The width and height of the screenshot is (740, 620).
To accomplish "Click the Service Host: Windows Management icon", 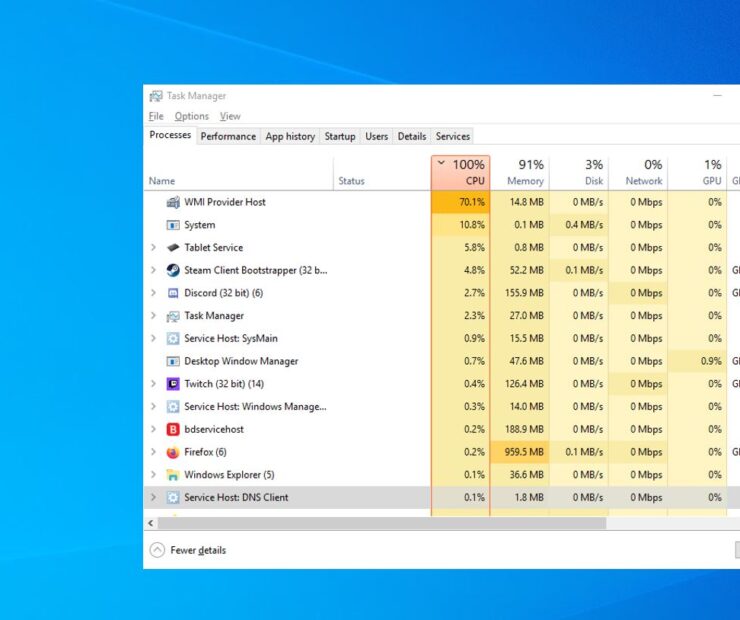I will [173, 406].
